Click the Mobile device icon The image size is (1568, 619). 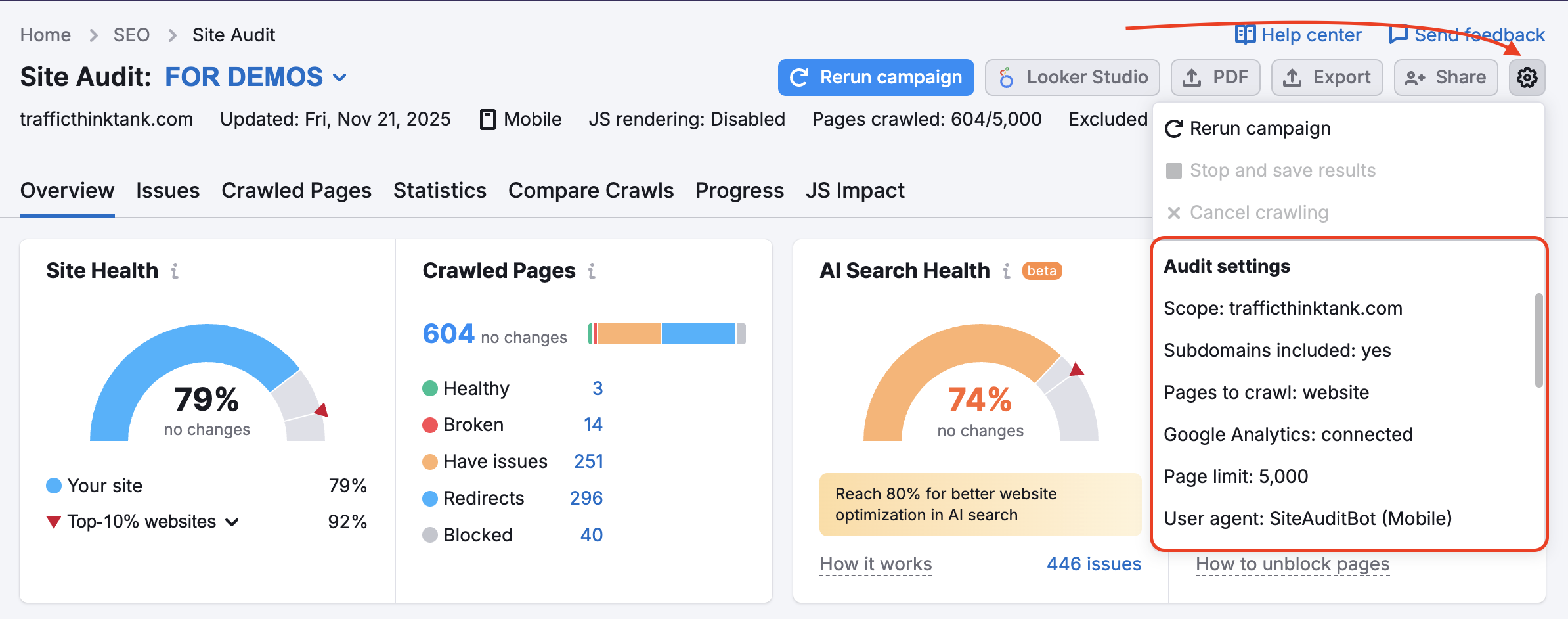tap(487, 120)
